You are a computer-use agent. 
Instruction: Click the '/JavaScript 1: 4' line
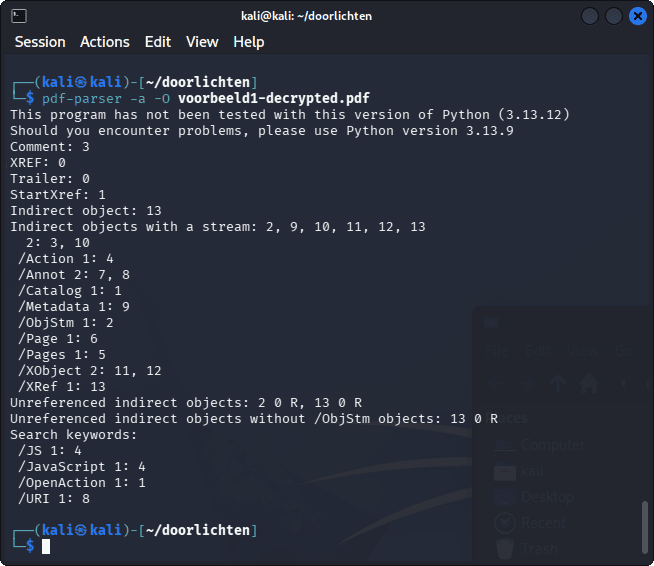(x=82, y=466)
